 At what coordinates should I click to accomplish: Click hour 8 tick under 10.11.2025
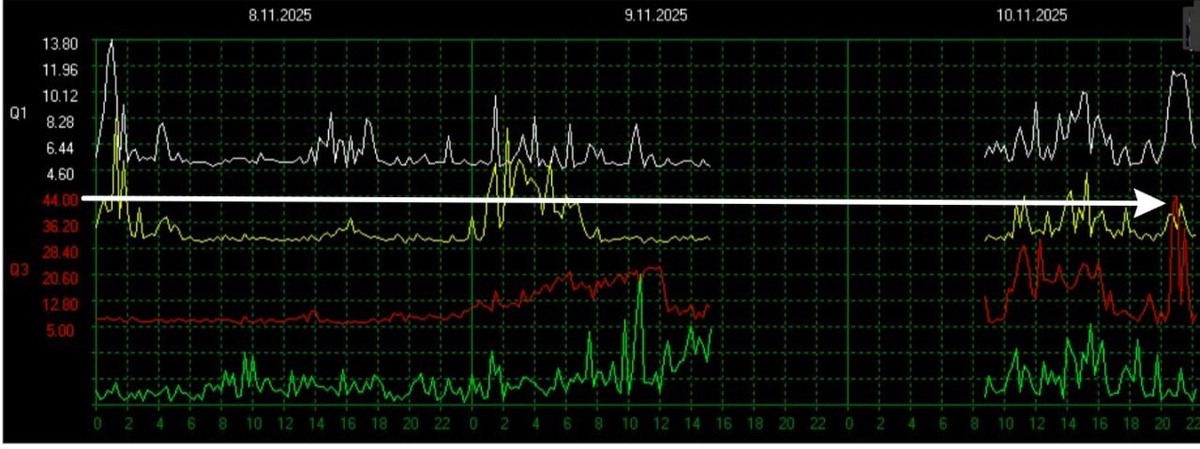click(x=973, y=423)
